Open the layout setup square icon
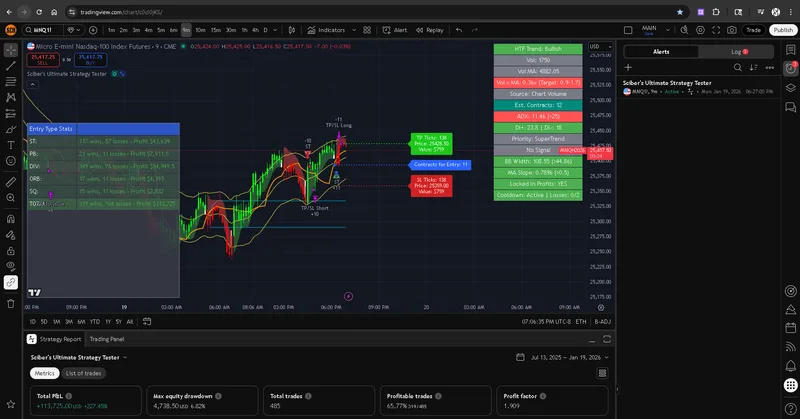The width and height of the screenshot is (800, 419). [x=628, y=30]
